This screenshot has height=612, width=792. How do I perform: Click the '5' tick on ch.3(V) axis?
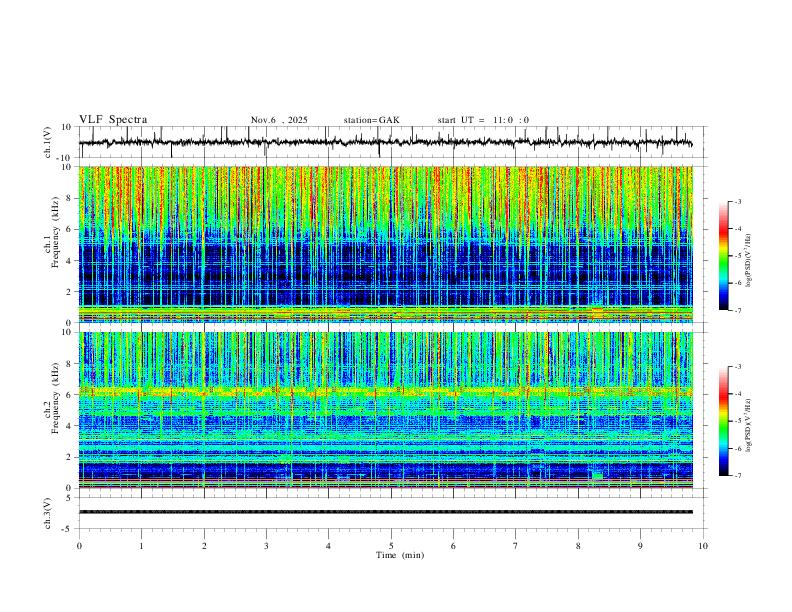70,498
